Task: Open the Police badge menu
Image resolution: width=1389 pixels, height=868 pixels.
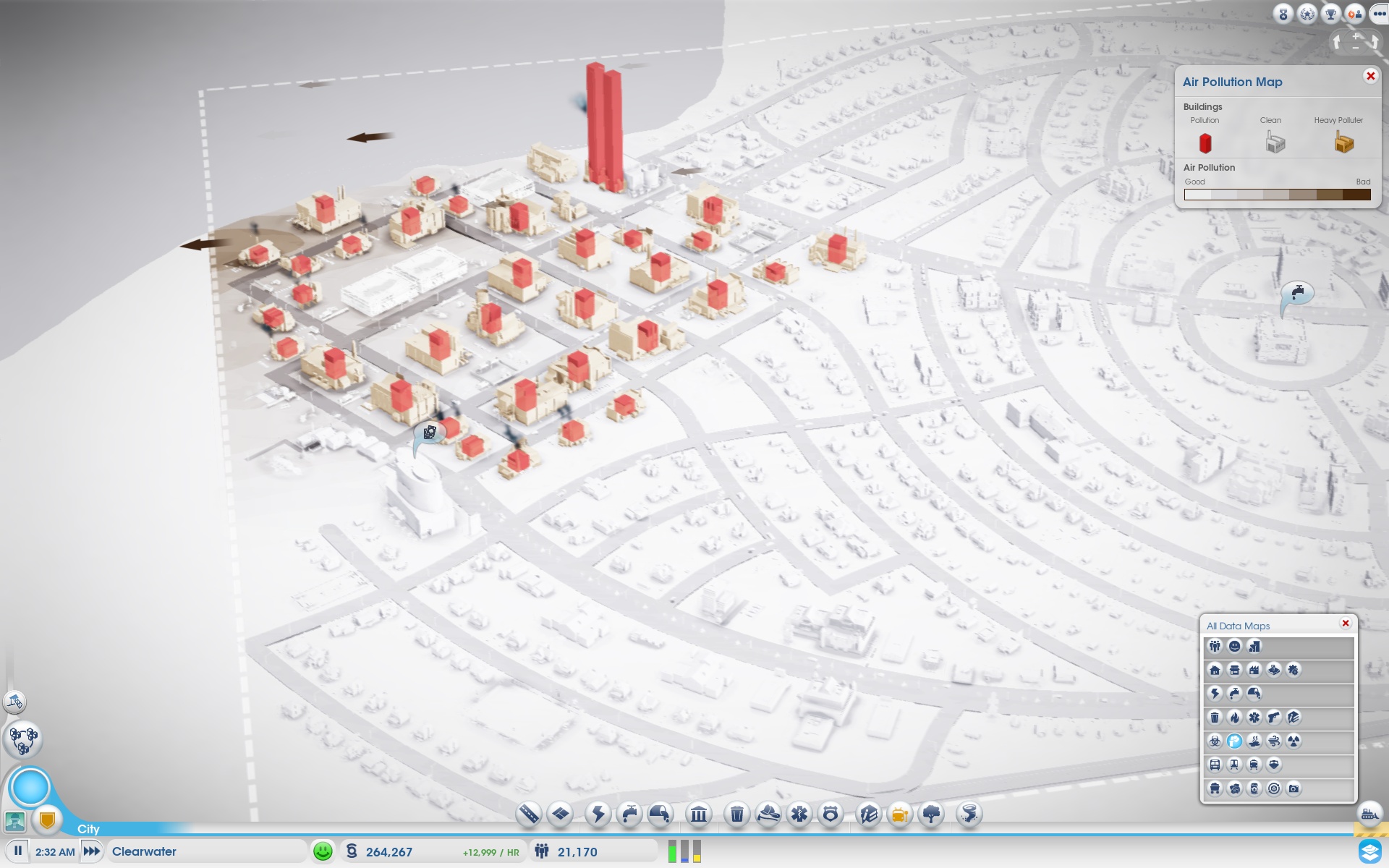Action: pyautogui.click(x=831, y=814)
